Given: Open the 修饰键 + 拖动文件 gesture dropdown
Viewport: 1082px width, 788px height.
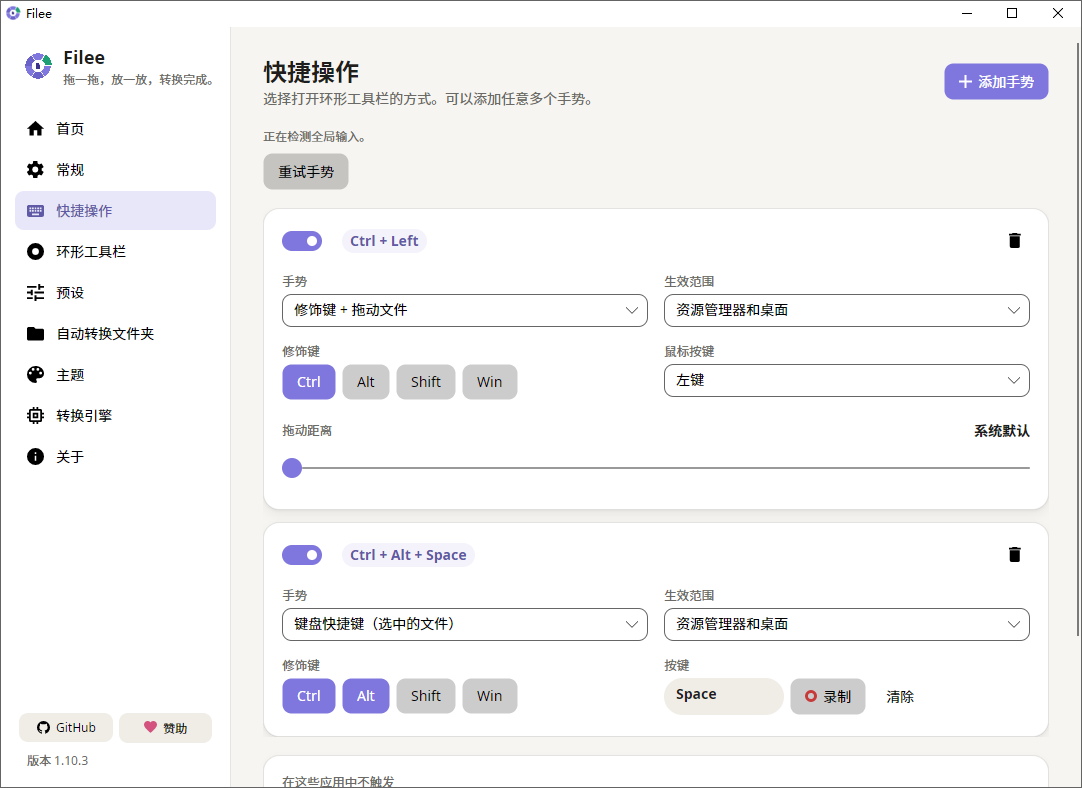Looking at the screenshot, I should (465, 311).
